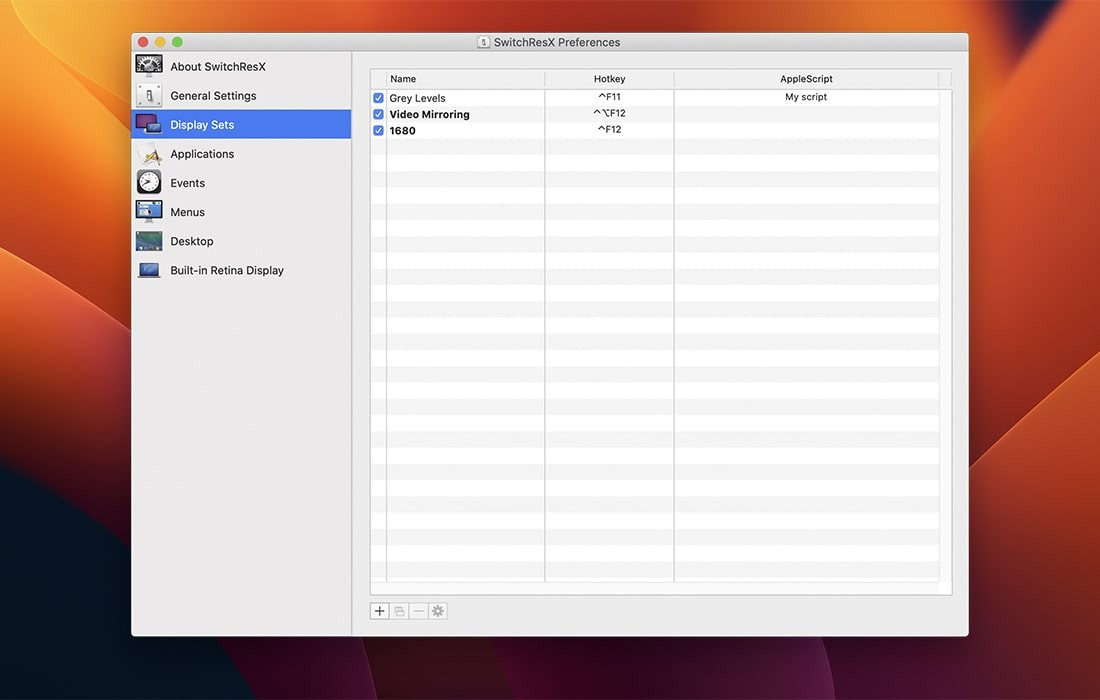The width and height of the screenshot is (1100, 700).
Task: Open General Settings via its switch icon
Action: (149, 94)
